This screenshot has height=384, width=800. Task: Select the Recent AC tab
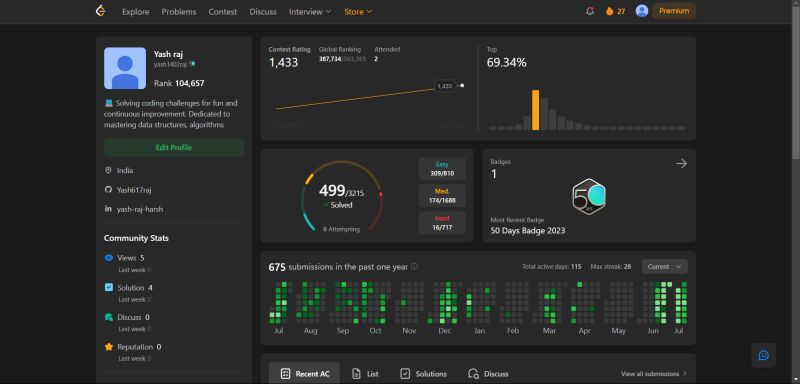click(x=304, y=374)
